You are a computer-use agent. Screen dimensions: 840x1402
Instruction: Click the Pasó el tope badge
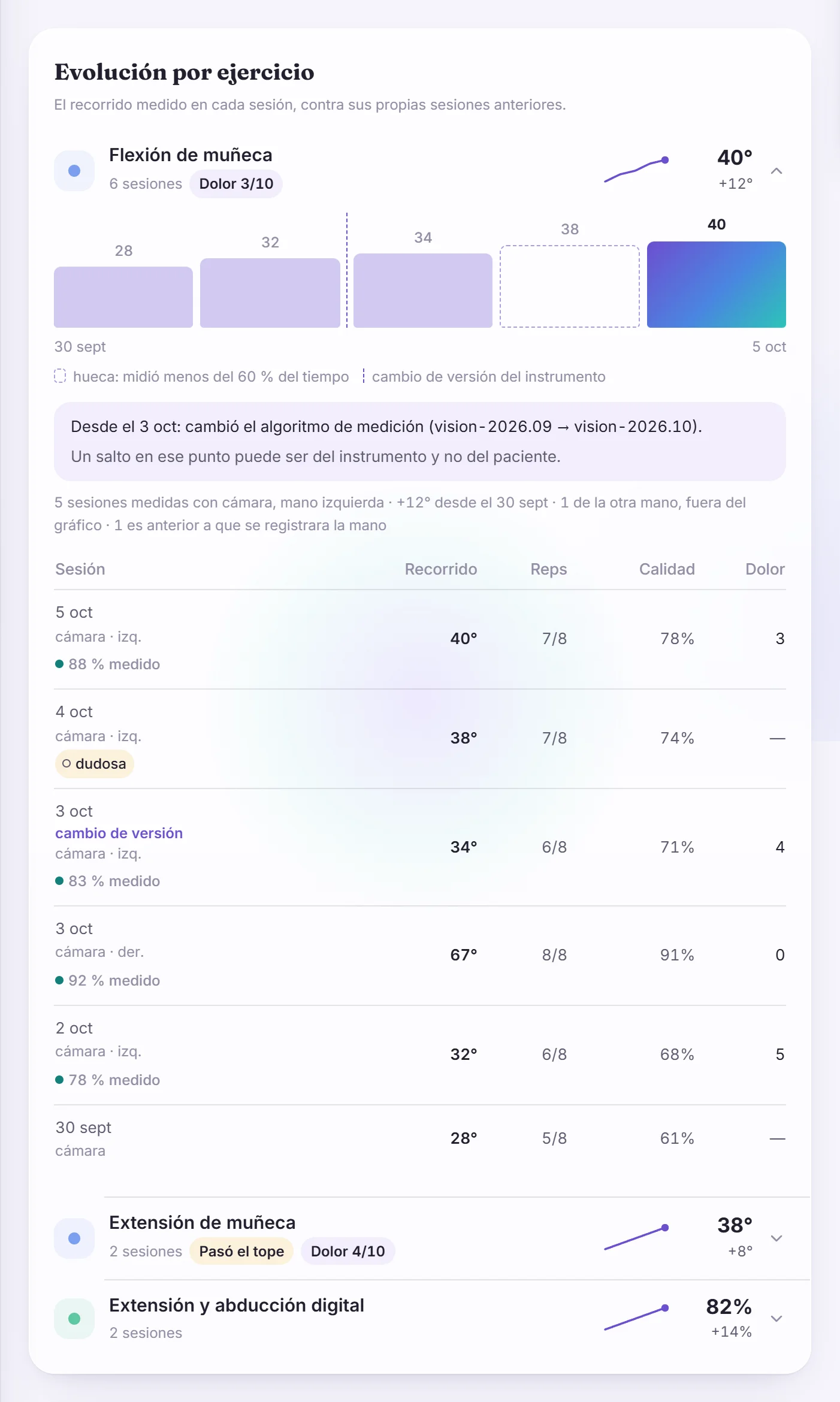(x=241, y=1252)
